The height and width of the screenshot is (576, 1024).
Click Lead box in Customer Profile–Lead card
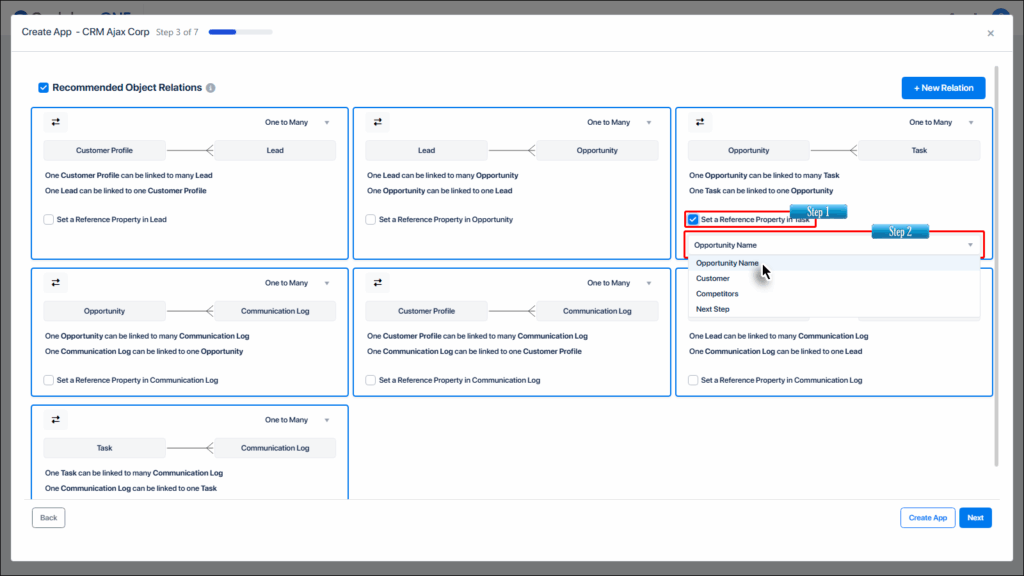[275, 150]
